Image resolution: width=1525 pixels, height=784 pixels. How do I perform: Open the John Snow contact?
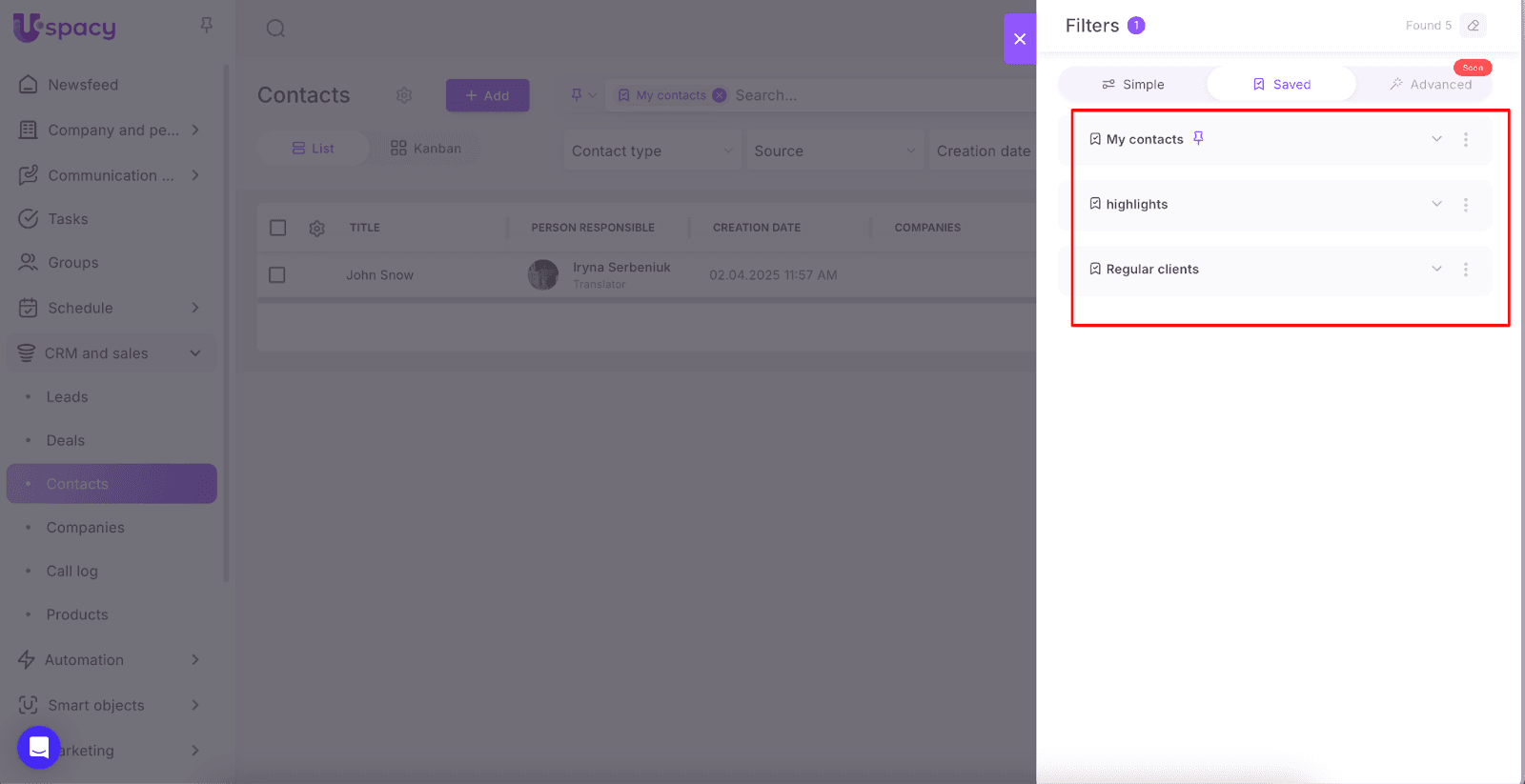[x=379, y=275]
